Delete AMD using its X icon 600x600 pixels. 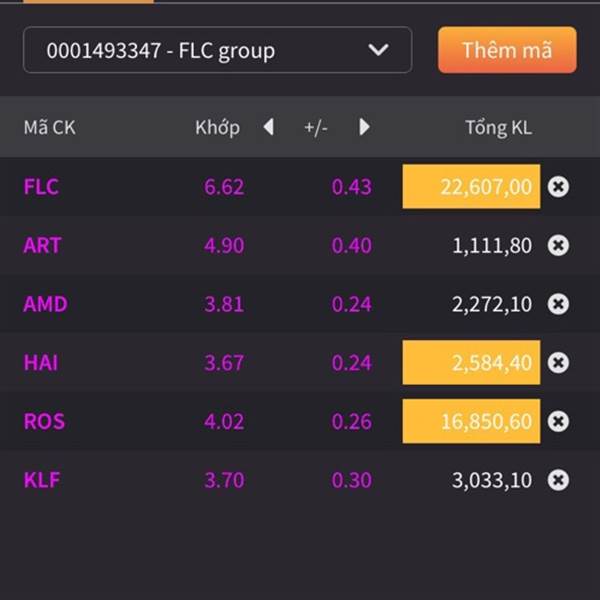coord(558,304)
